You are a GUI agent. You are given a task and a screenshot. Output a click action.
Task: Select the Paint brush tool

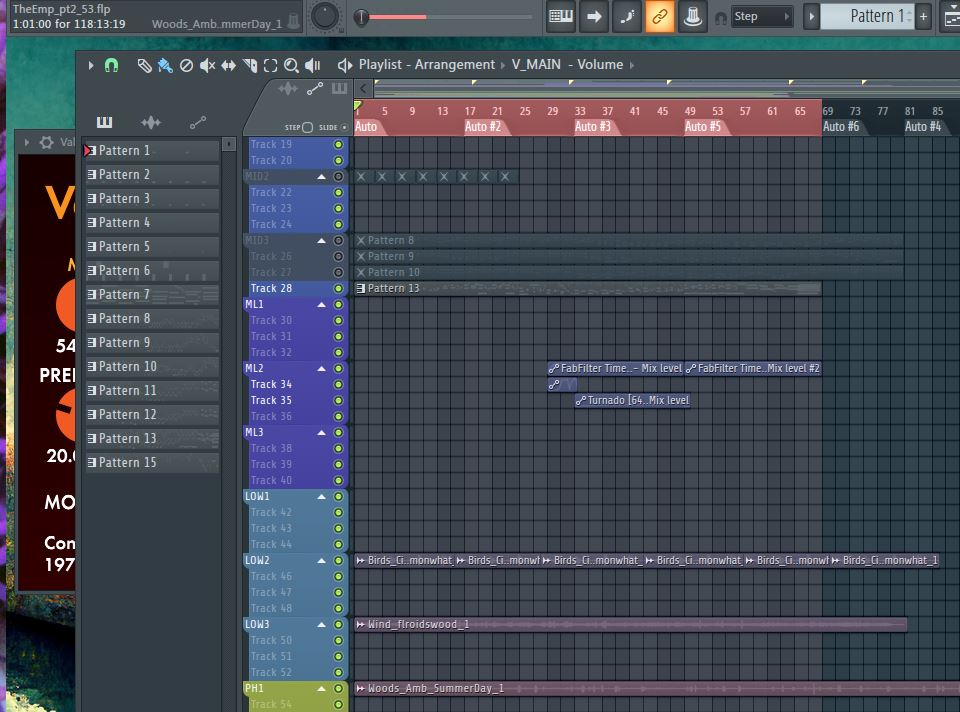165,66
